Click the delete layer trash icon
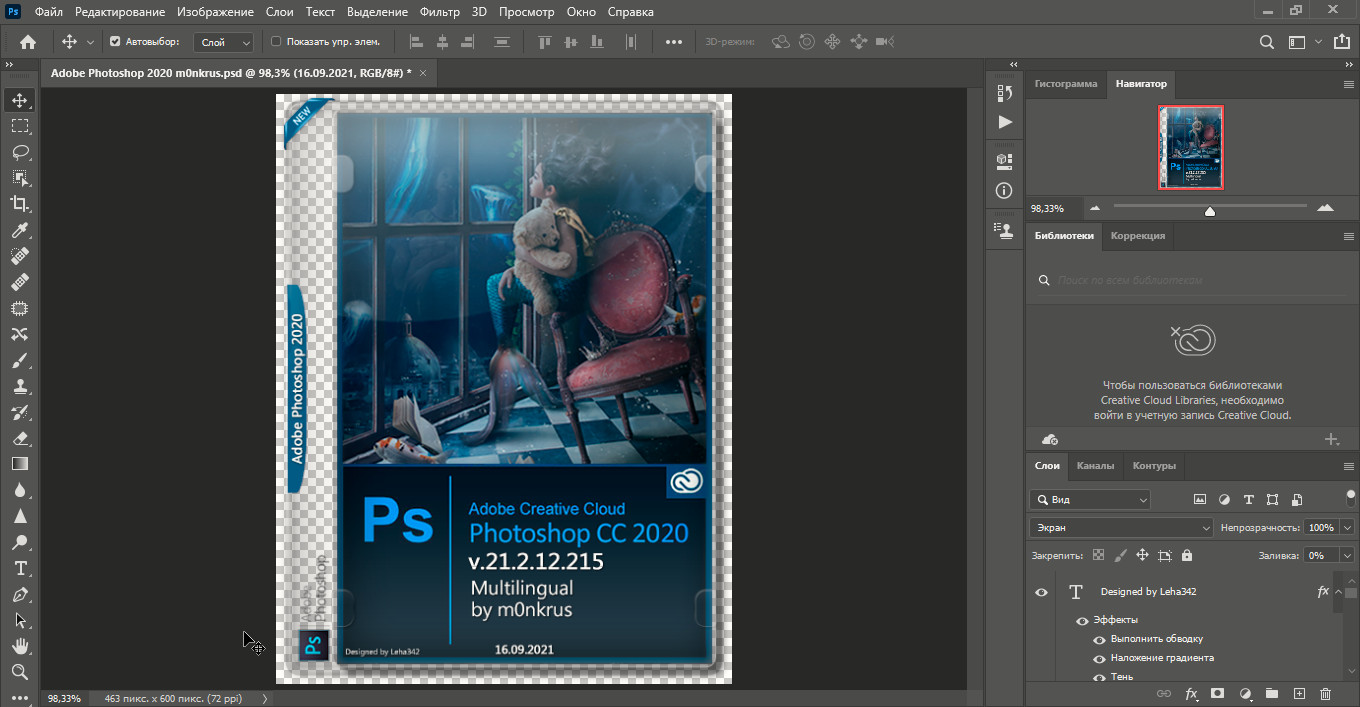This screenshot has width=1360, height=707. (1325, 693)
